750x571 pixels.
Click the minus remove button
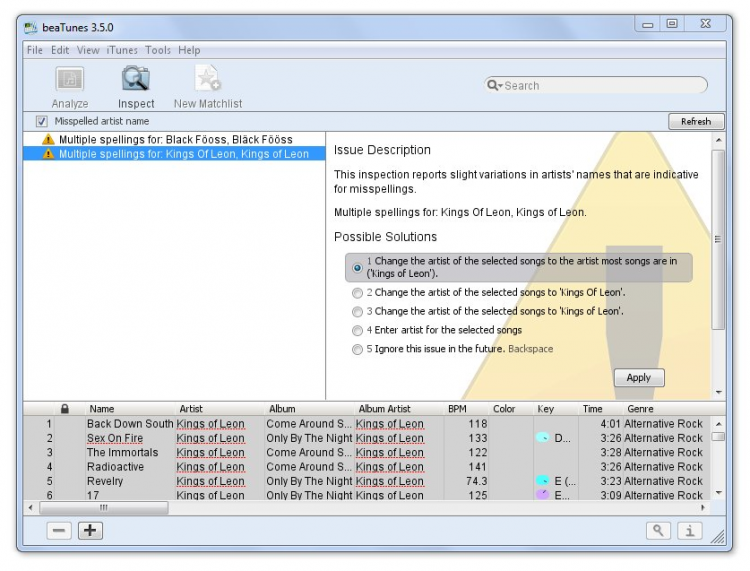coord(59,530)
